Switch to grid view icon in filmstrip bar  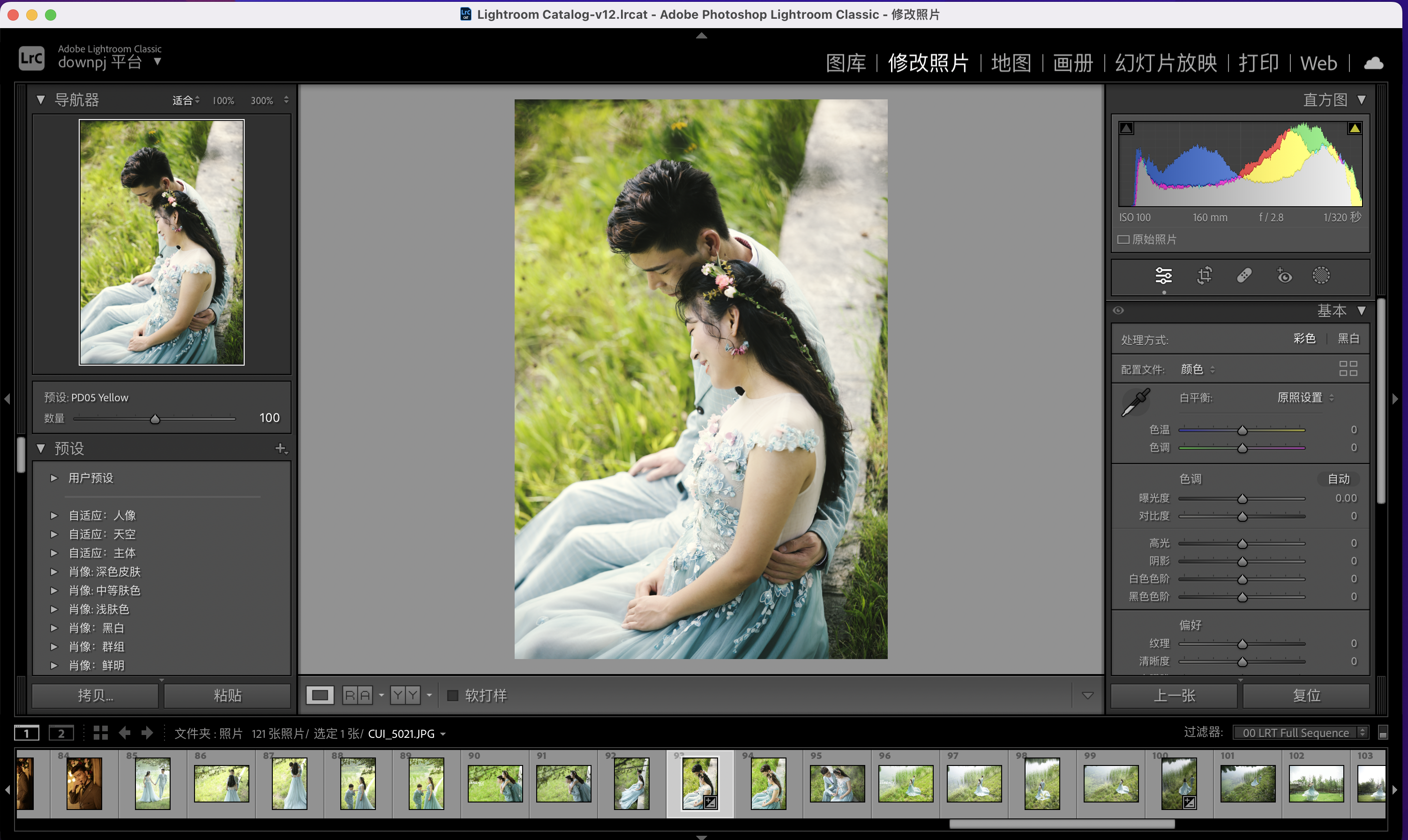[x=101, y=733]
